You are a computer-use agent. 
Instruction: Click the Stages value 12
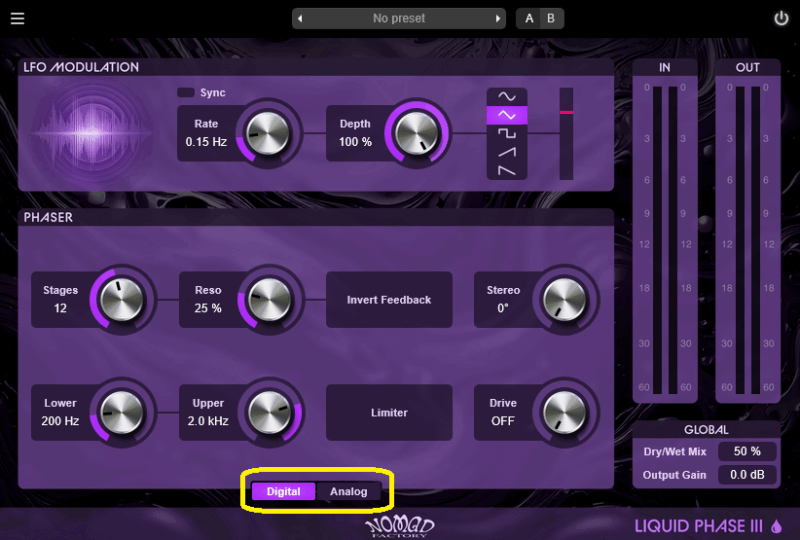(x=60, y=308)
